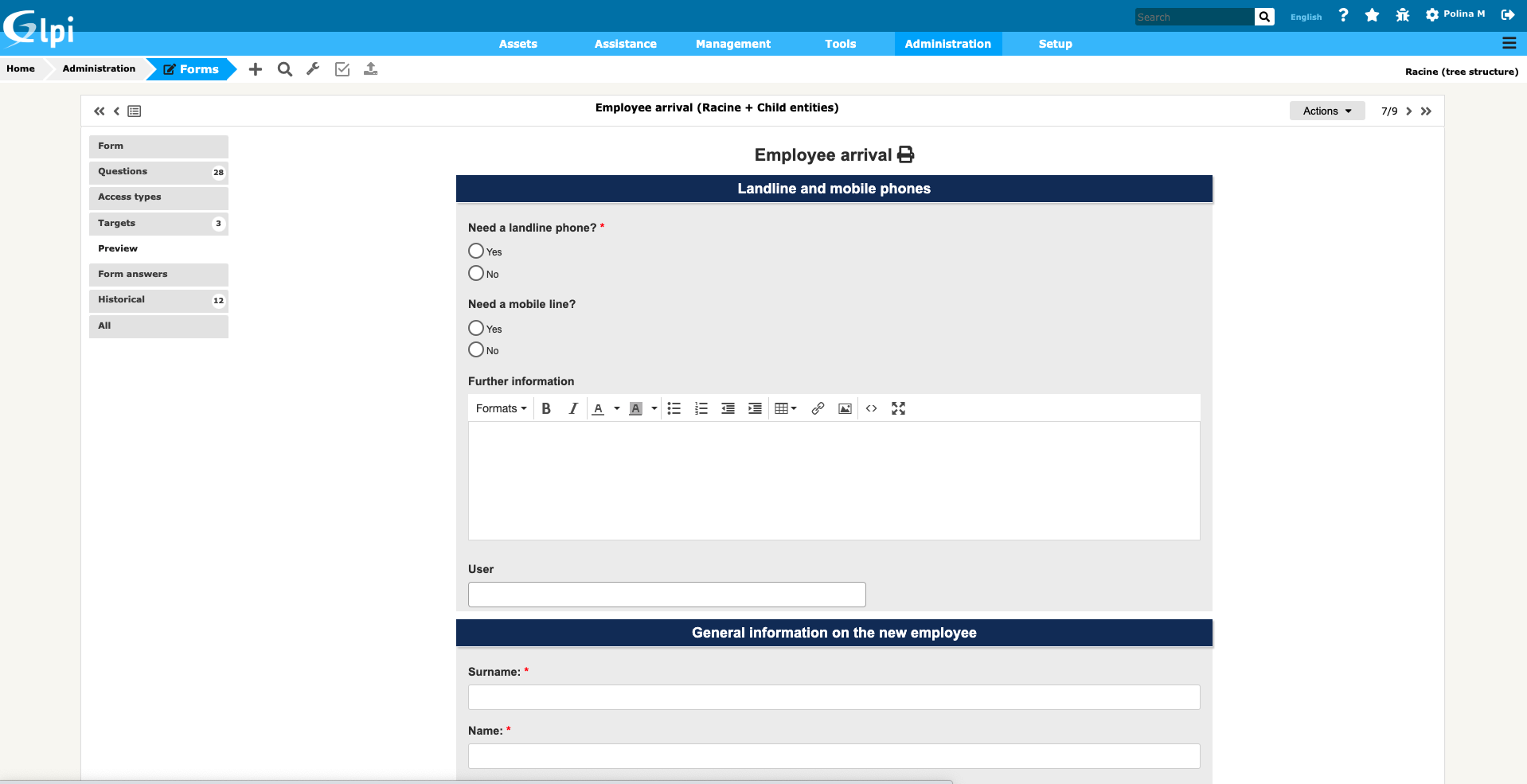1527x784 pixels.
Task: Go to the next record
Action: tap(1409, 111)
